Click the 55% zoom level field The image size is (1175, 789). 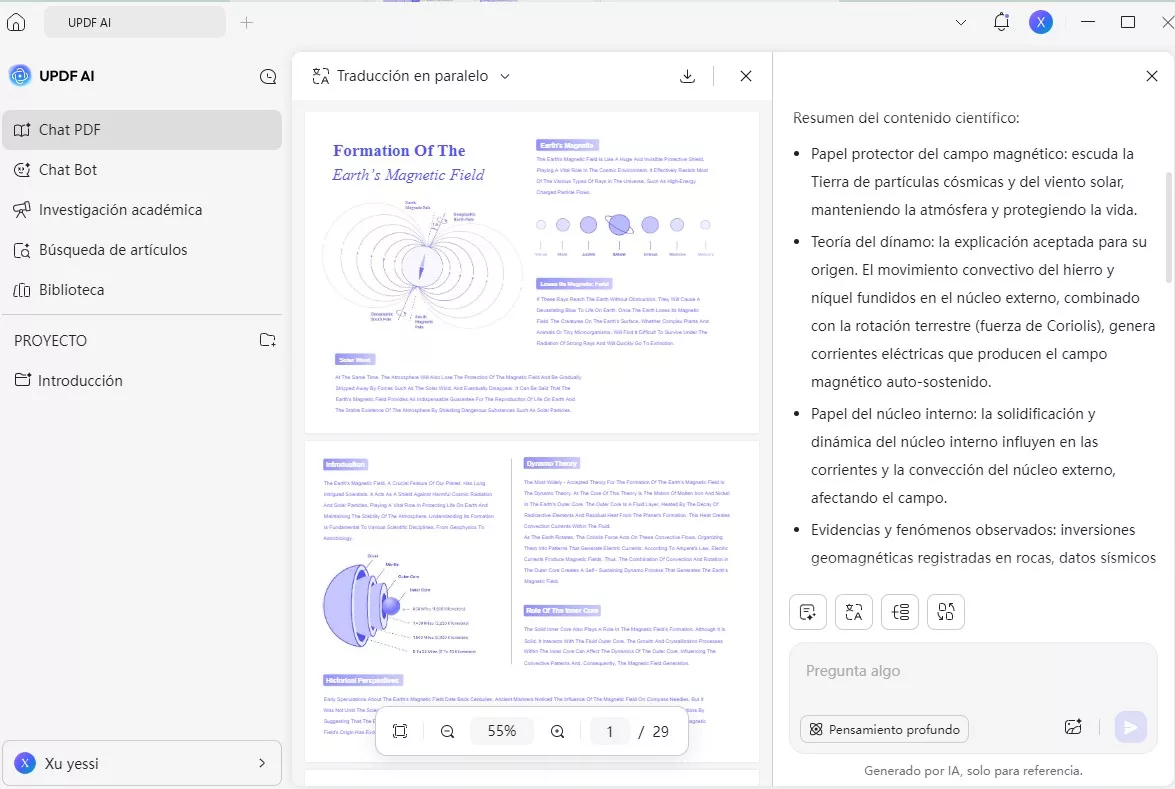502,731
